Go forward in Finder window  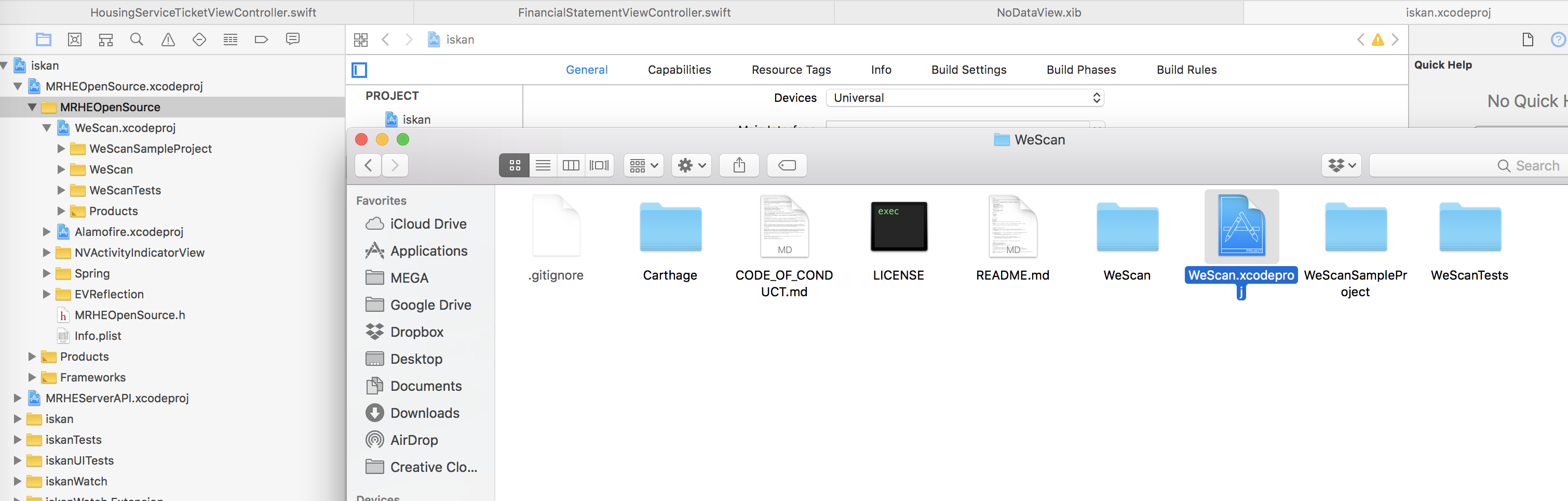(395, 165)
